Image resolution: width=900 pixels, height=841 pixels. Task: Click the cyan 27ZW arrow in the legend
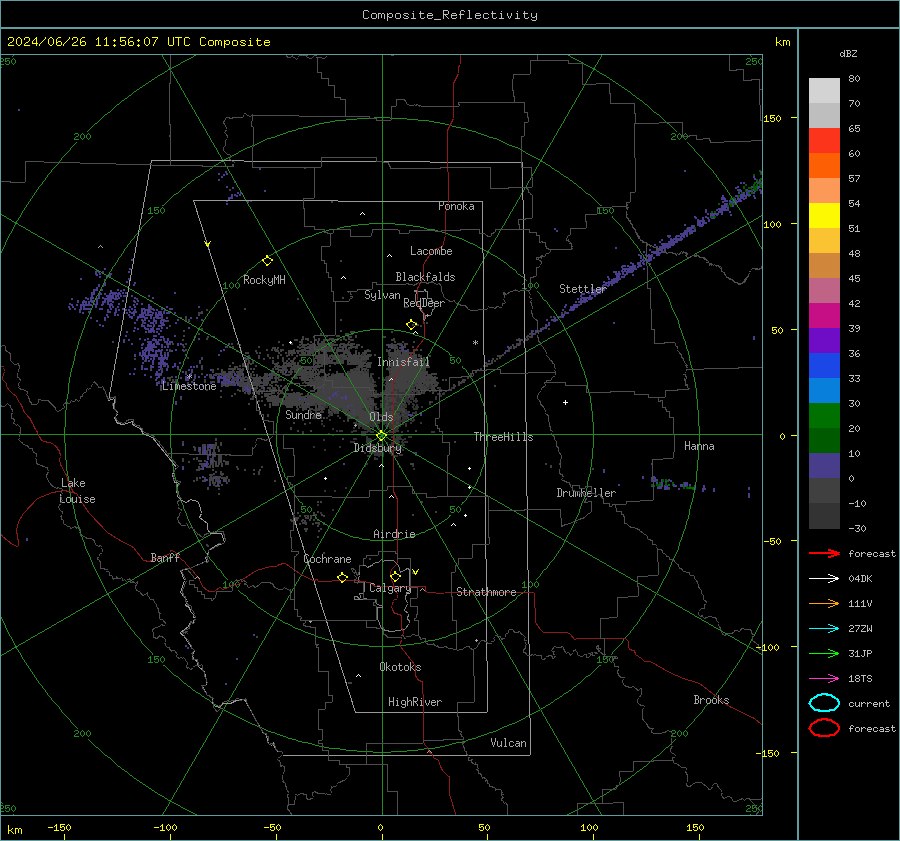pyautogui.click(x=824, y=629)
